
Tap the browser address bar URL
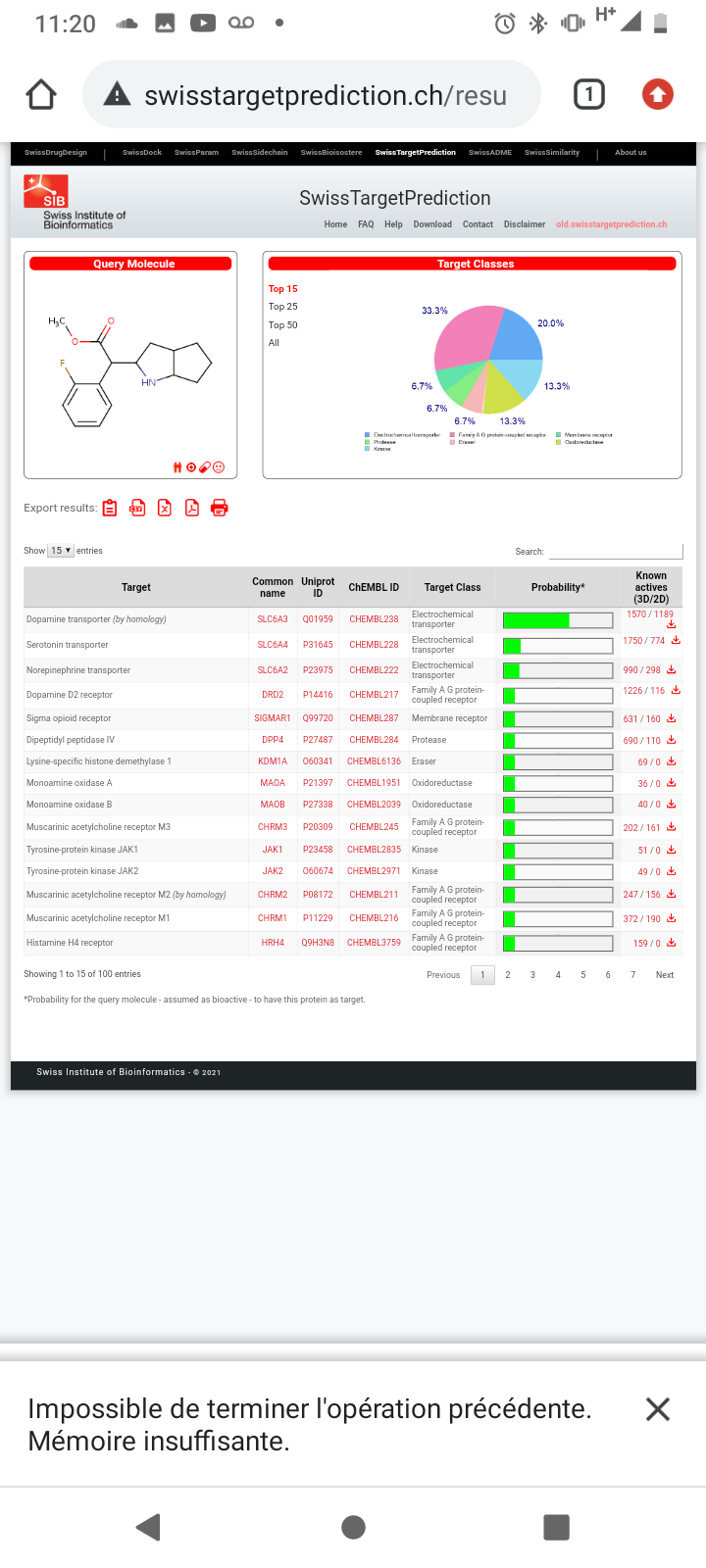click(326, 95)
